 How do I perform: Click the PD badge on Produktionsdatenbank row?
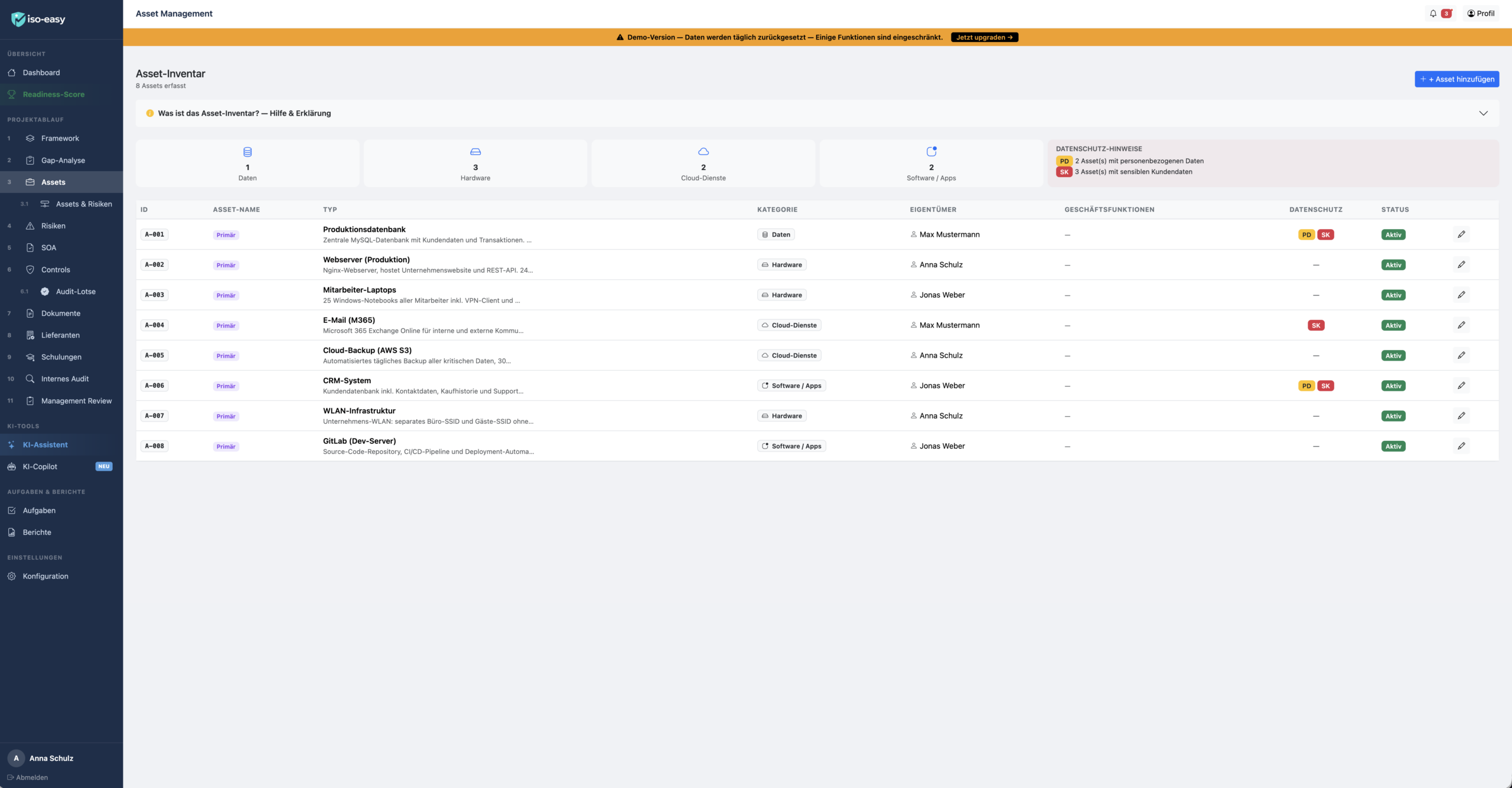click(x=1306, y=235)
